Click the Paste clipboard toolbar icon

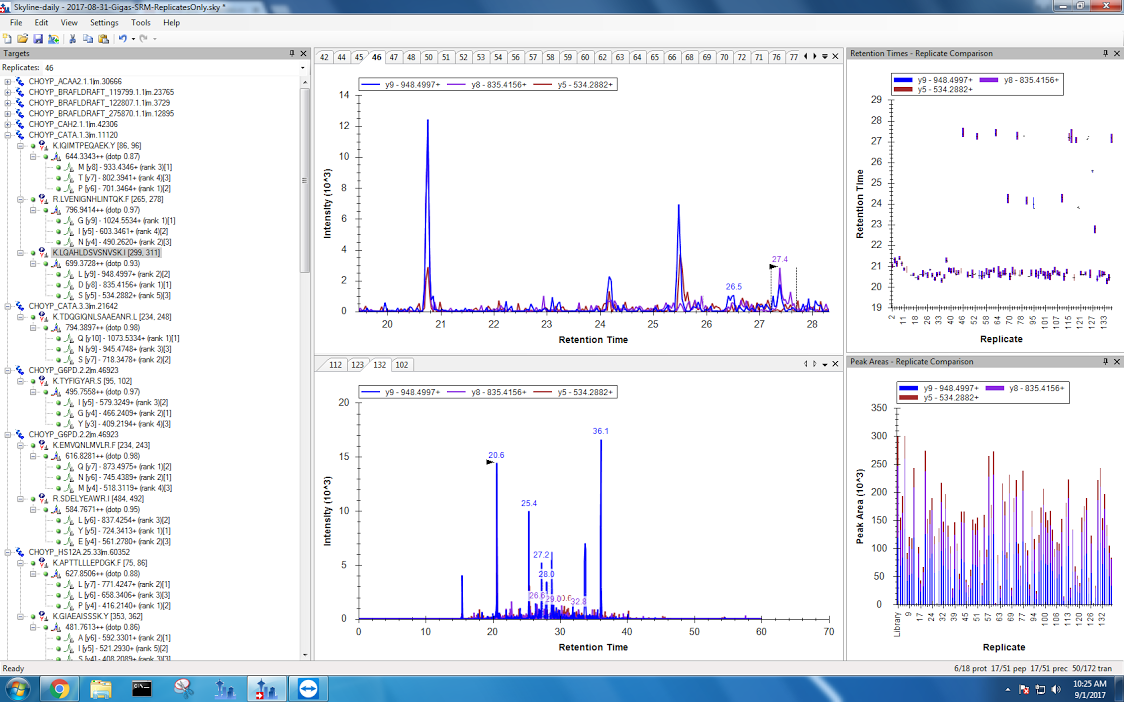pos(103,38)
